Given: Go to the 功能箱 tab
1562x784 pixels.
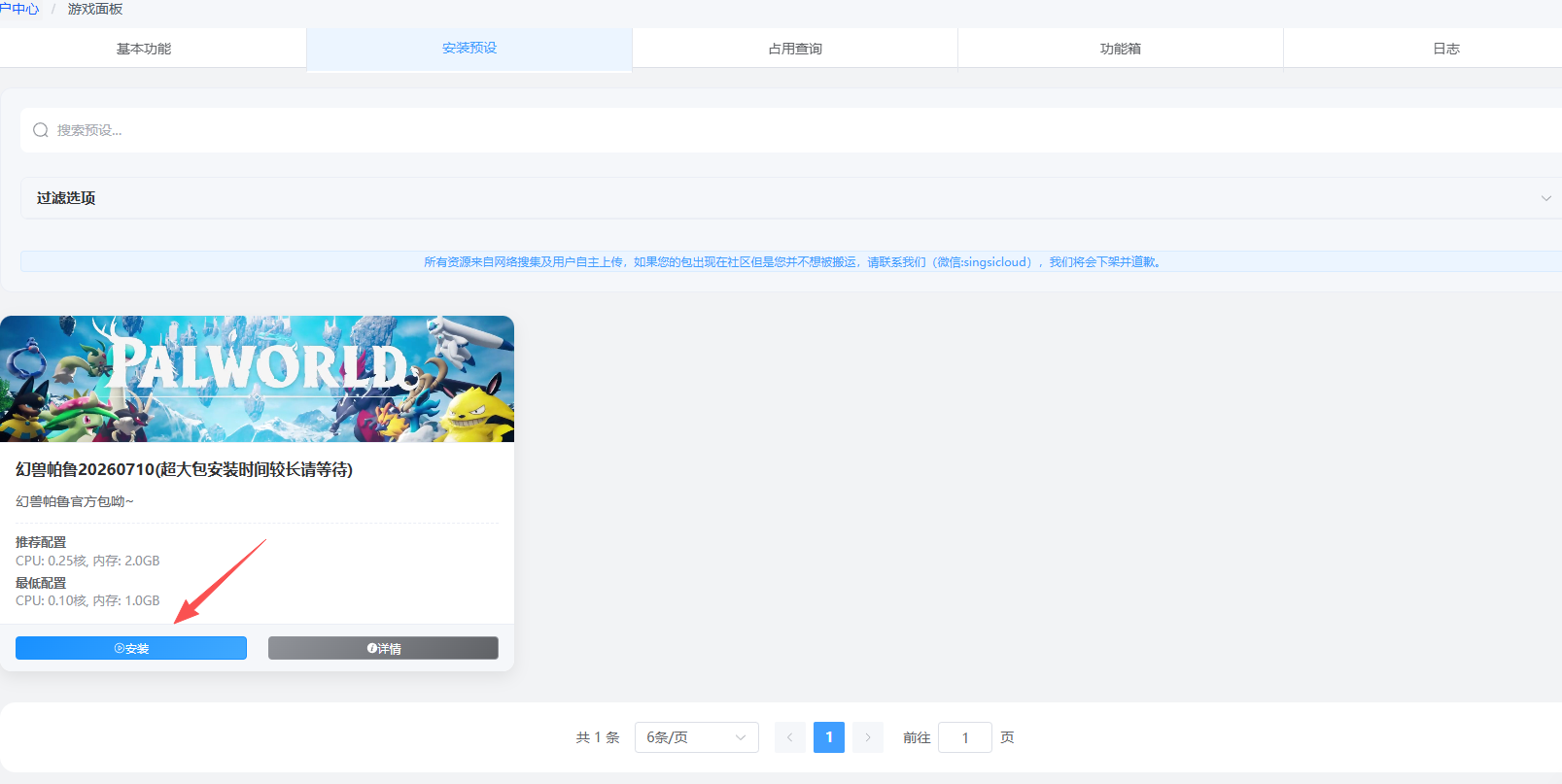Looking at the screenshot, I should point(1121,49).
